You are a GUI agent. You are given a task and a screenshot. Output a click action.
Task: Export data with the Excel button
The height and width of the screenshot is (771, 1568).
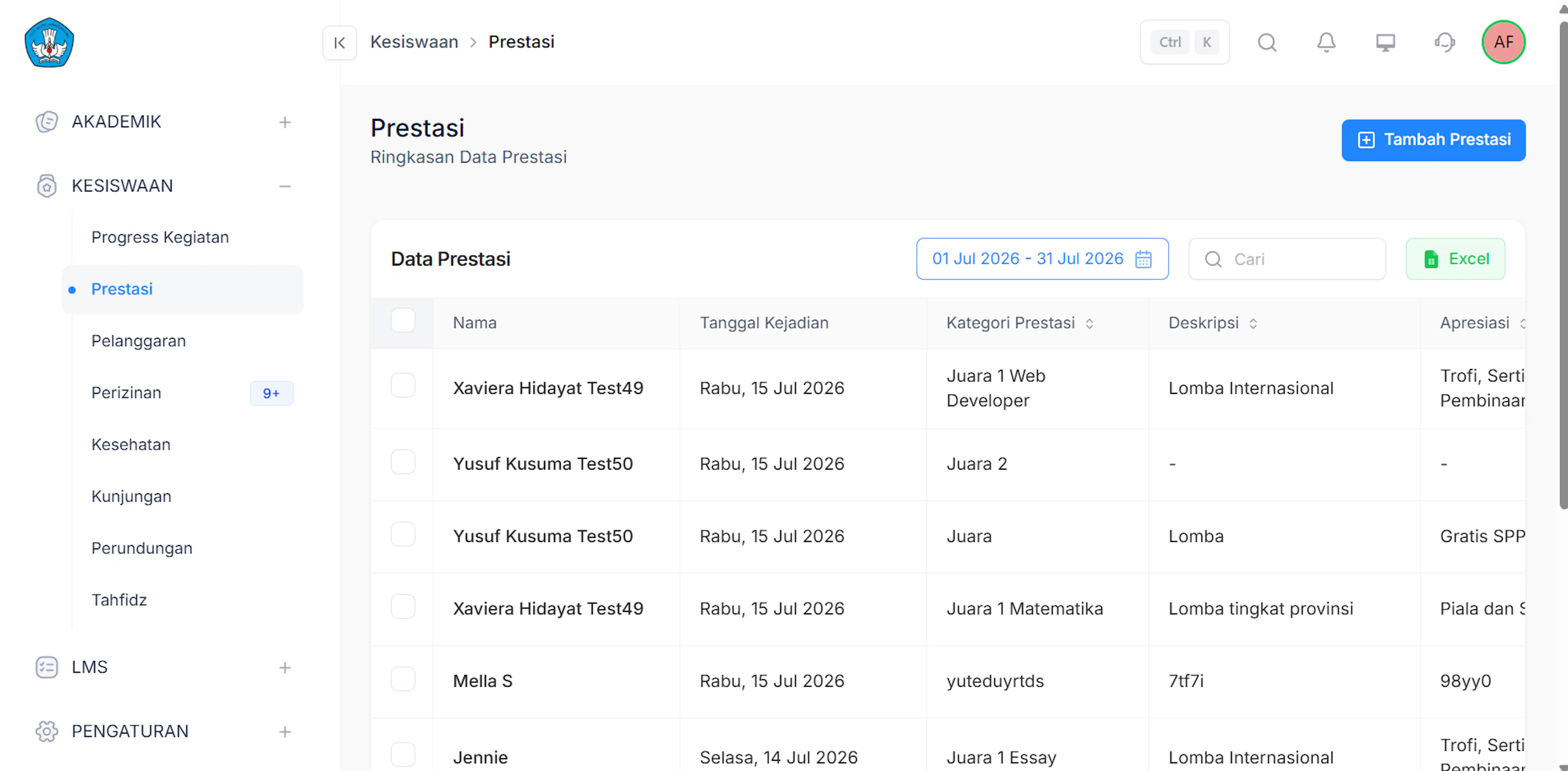coord(1455,259)
